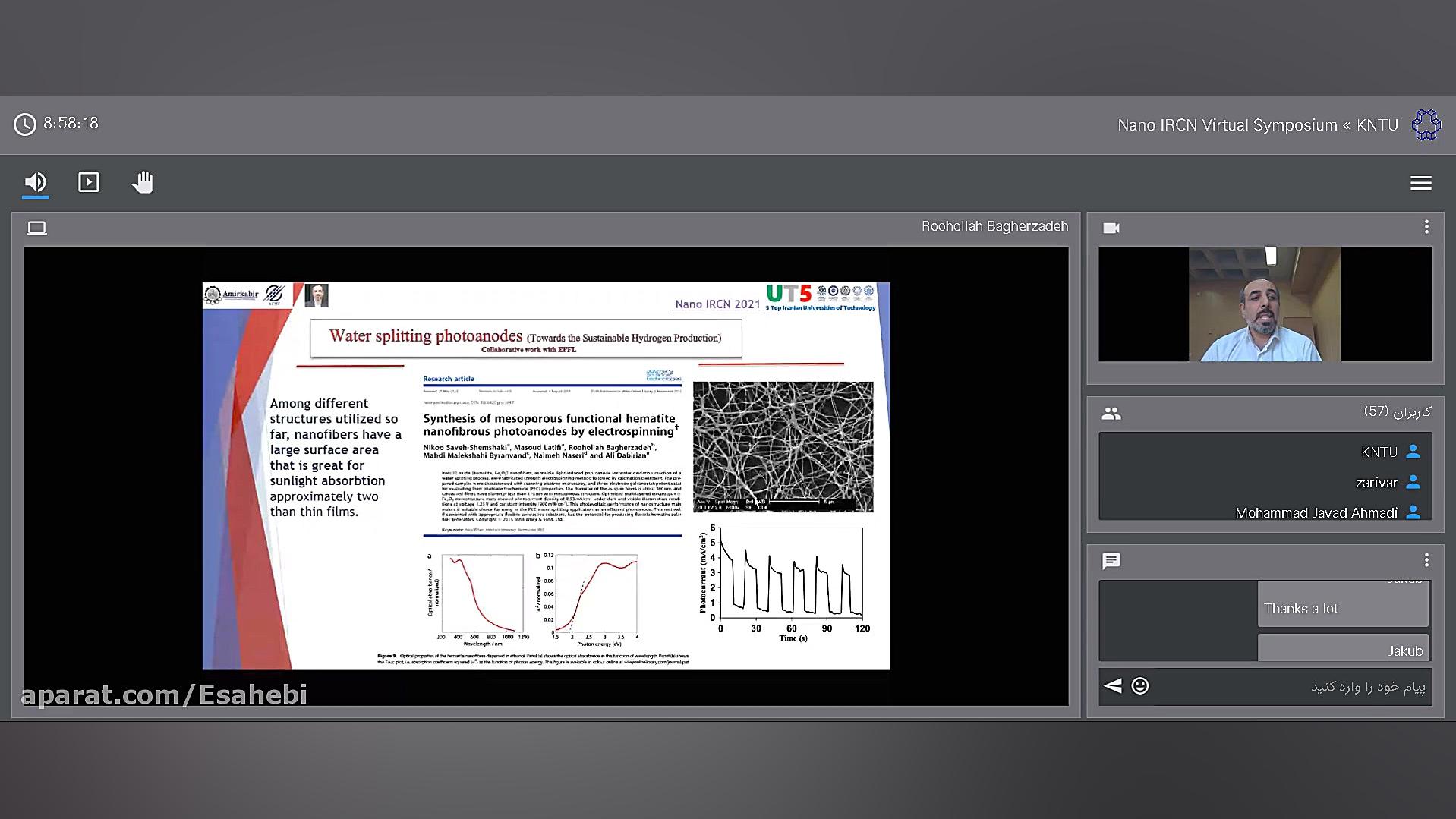Image resolution: width=1456 pixels, height=819 pixels.
Task: Click the video camera panel icon
Action: pos(1111,228)
